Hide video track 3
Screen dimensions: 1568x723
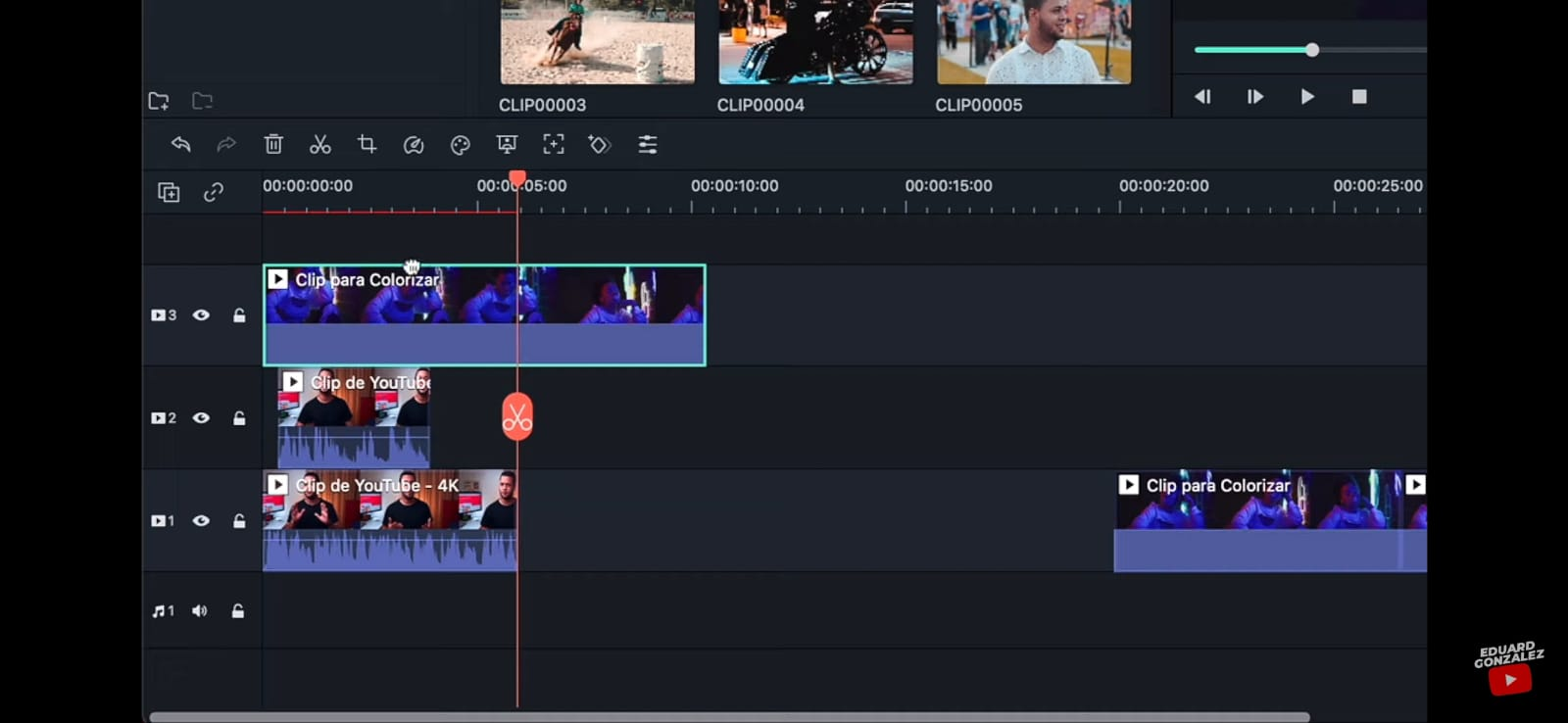click(201, 315)
